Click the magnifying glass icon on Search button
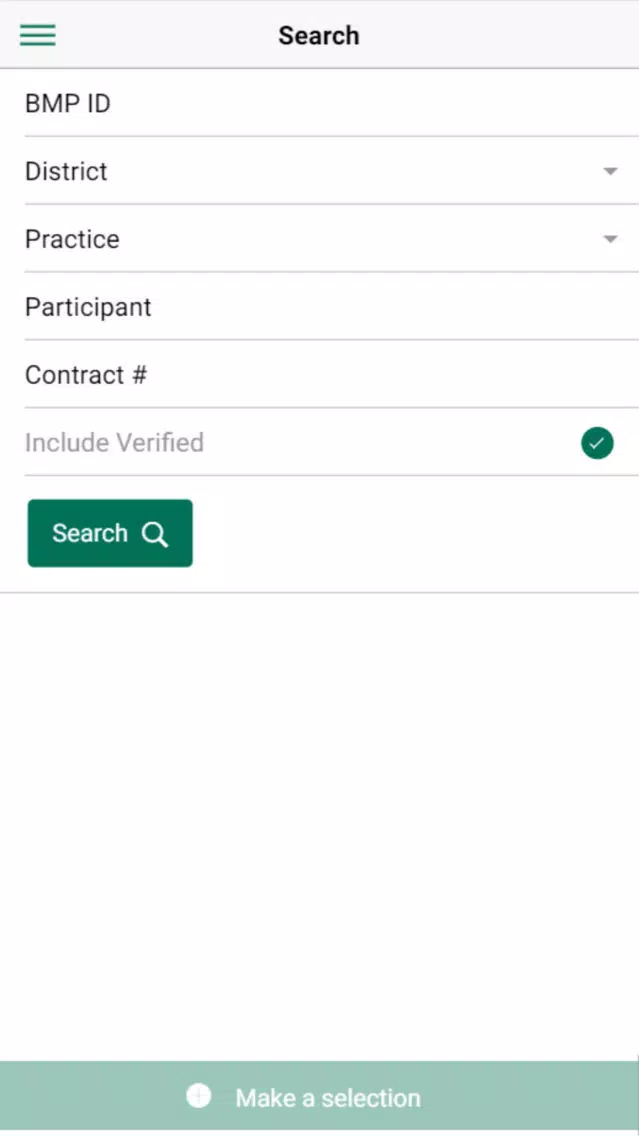 (155, 534)
